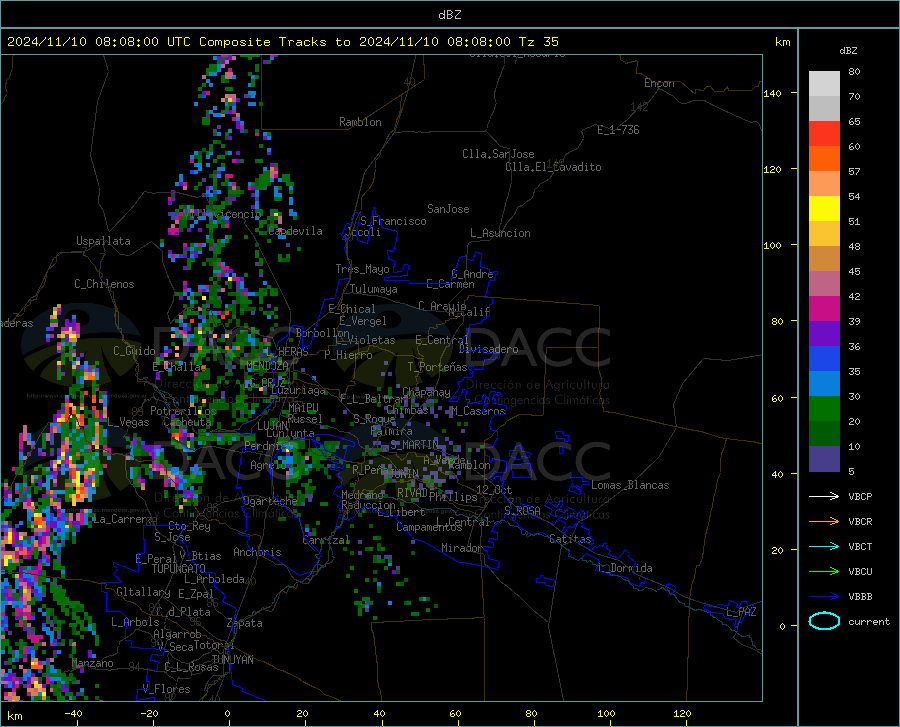Click the C_Chilenos map label
This screenshot has width=900, height=727.
[104, 284]
